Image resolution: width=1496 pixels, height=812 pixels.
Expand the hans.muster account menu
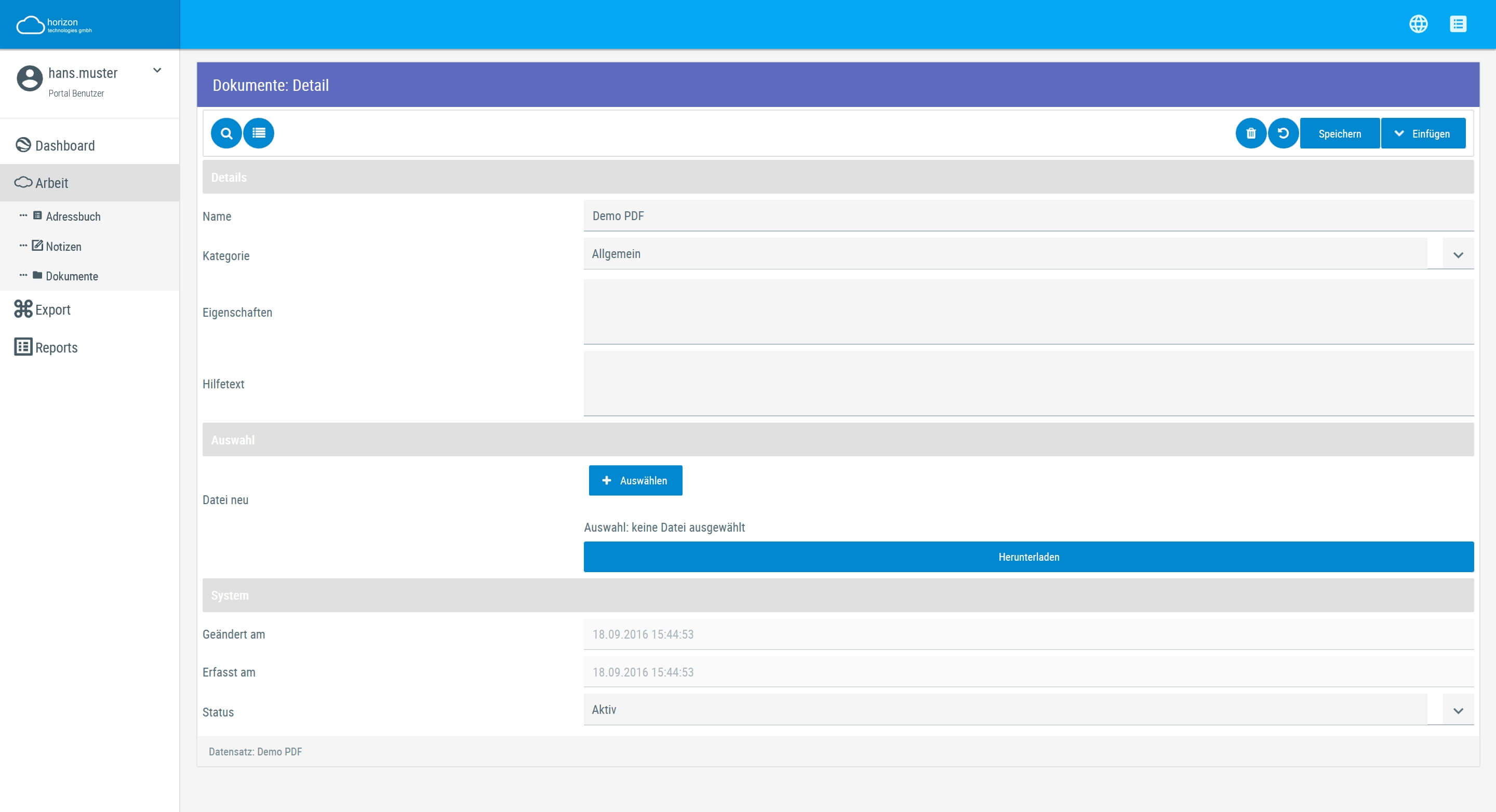(156, 70)
